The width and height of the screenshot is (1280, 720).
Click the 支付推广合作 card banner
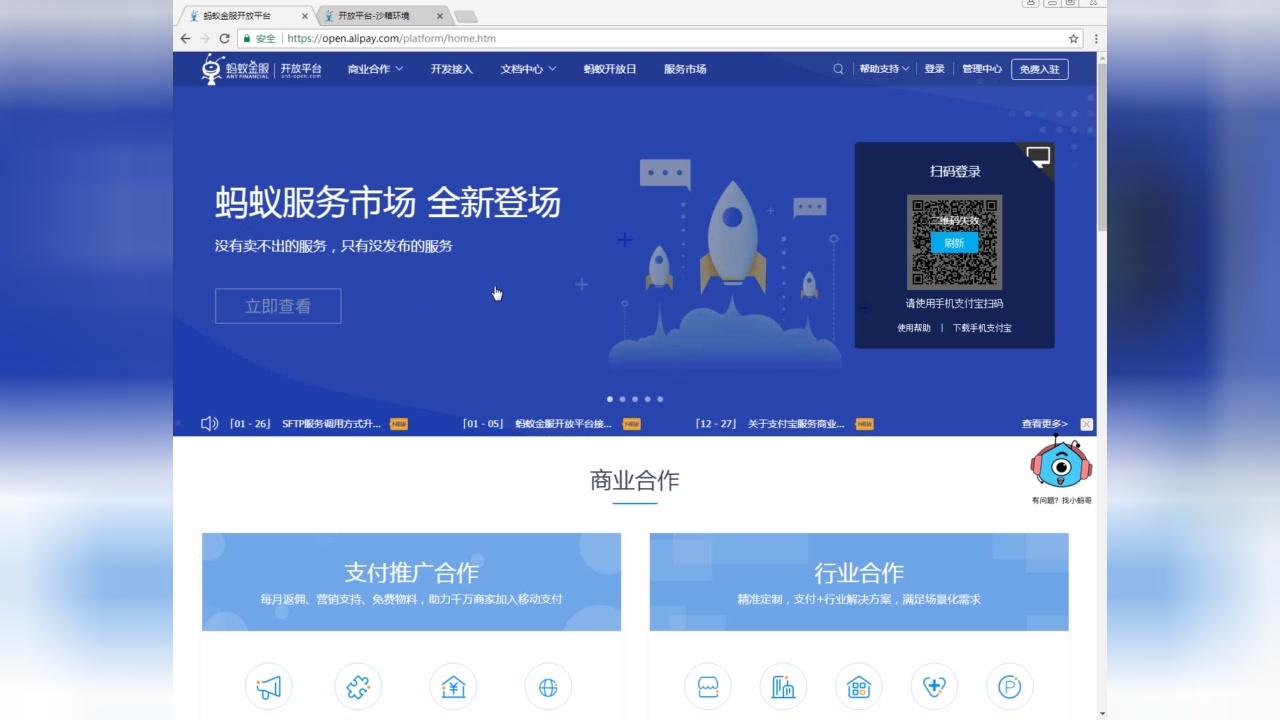point(411,582)
